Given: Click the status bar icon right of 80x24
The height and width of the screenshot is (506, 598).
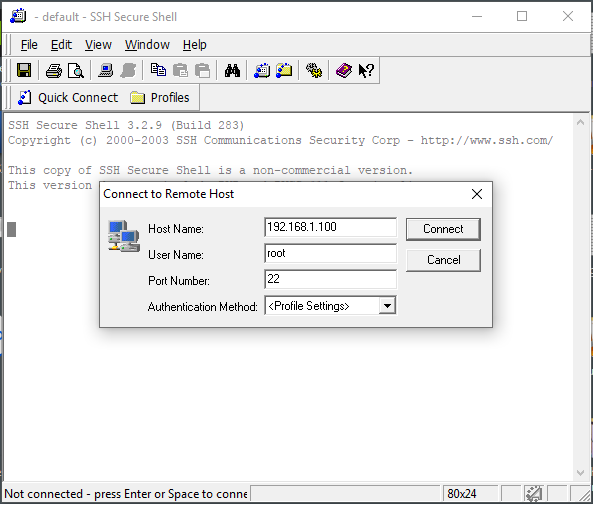Looking at the screenshot, I should click(x=534, y=494).
